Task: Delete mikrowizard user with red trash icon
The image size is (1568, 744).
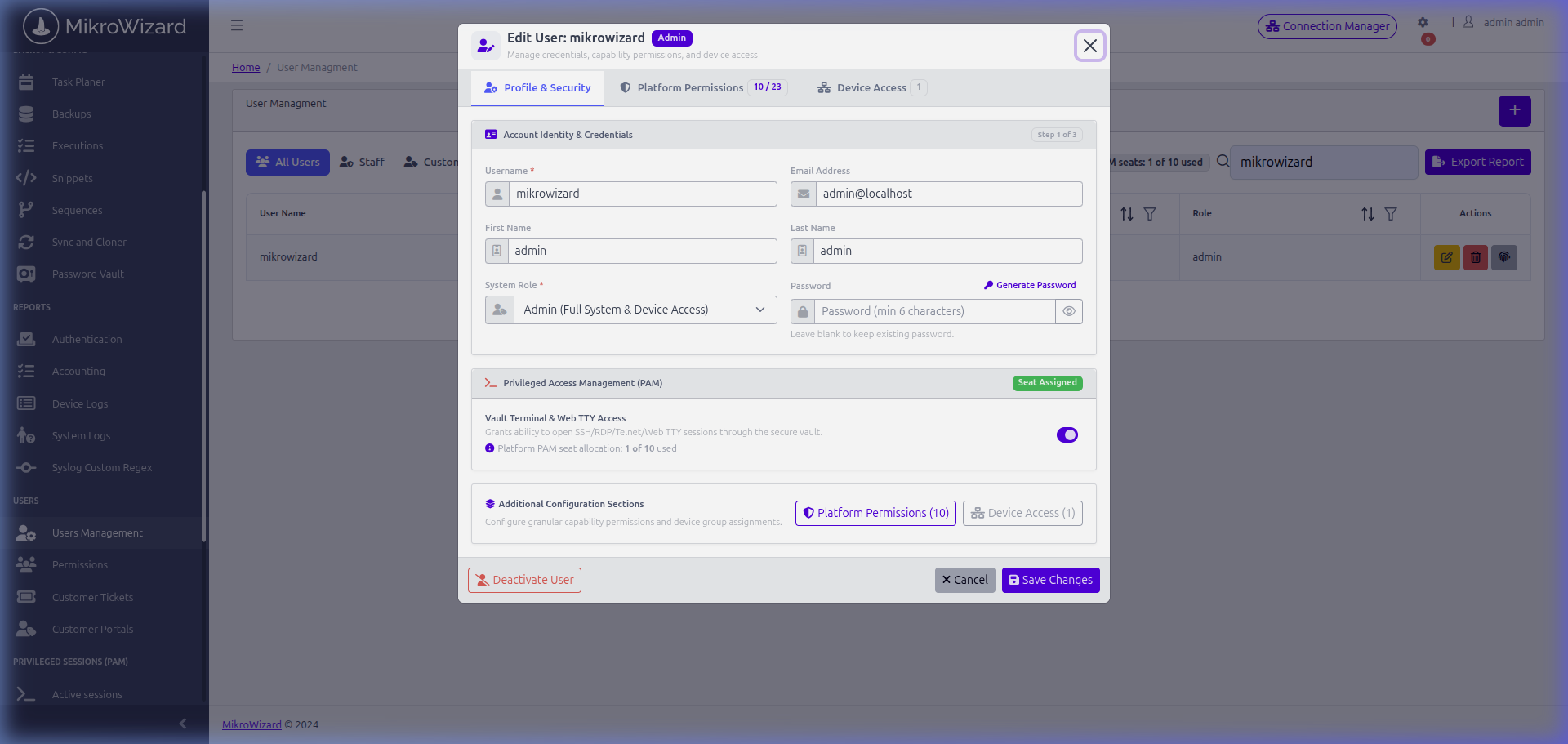Action: click(x=1476, y=257)
